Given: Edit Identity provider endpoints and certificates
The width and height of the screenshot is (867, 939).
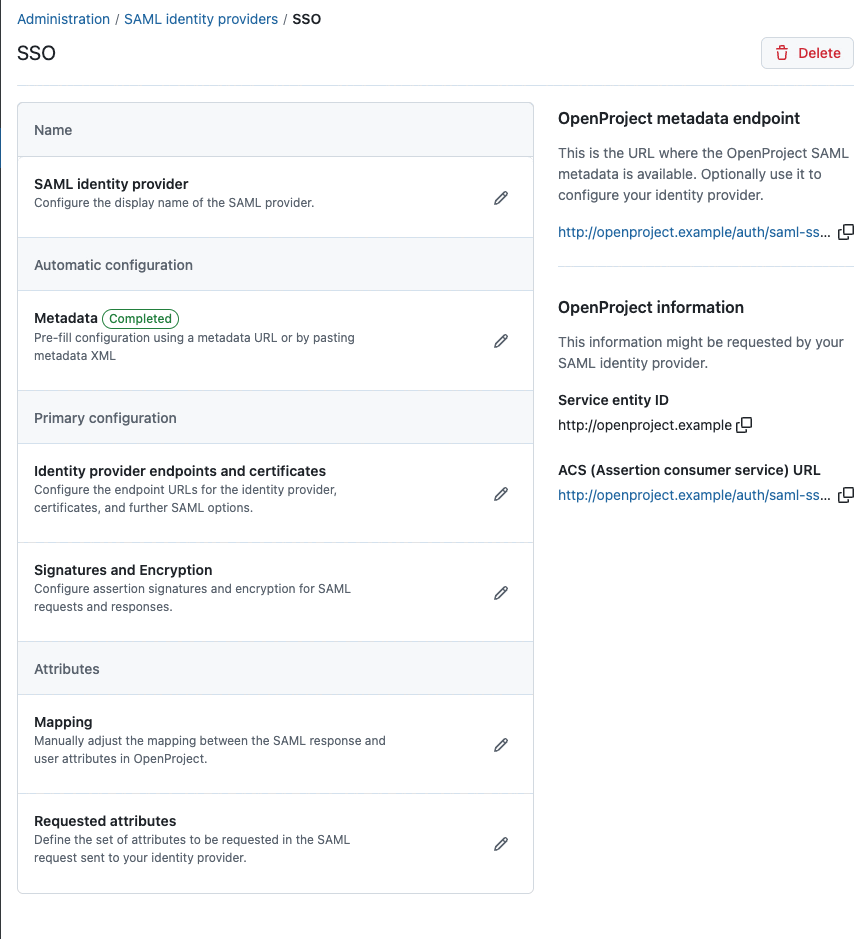Looking at the screenshot, I should (x=501, y=493).
